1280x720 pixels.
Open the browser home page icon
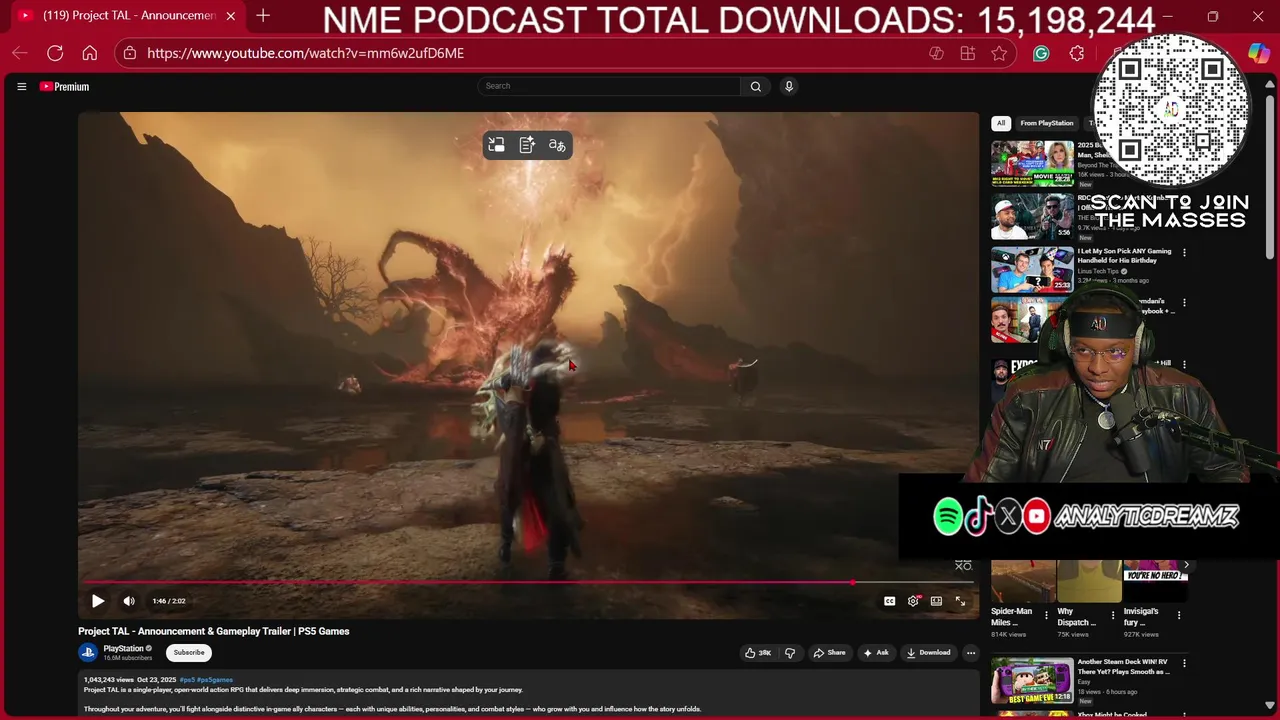[90, 53]
